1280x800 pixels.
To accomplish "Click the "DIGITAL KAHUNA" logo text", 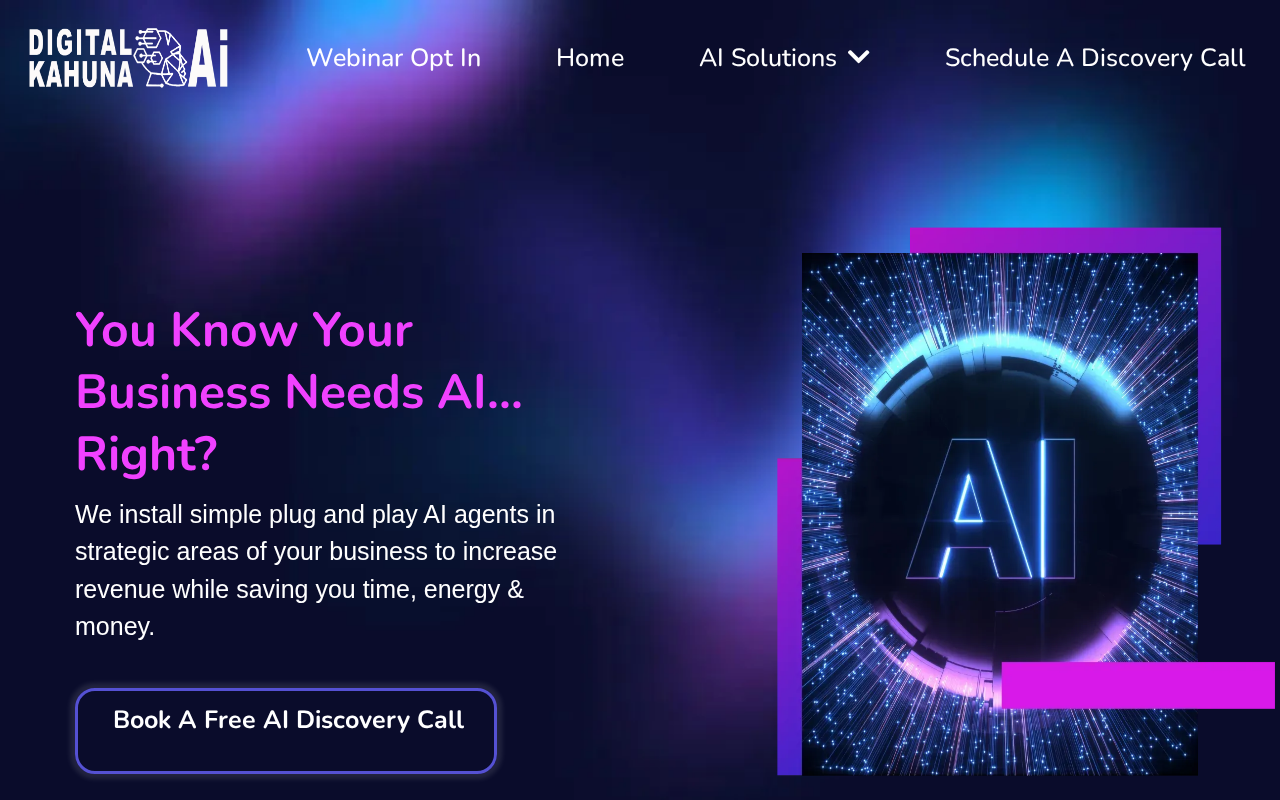I will click(81, 58).
